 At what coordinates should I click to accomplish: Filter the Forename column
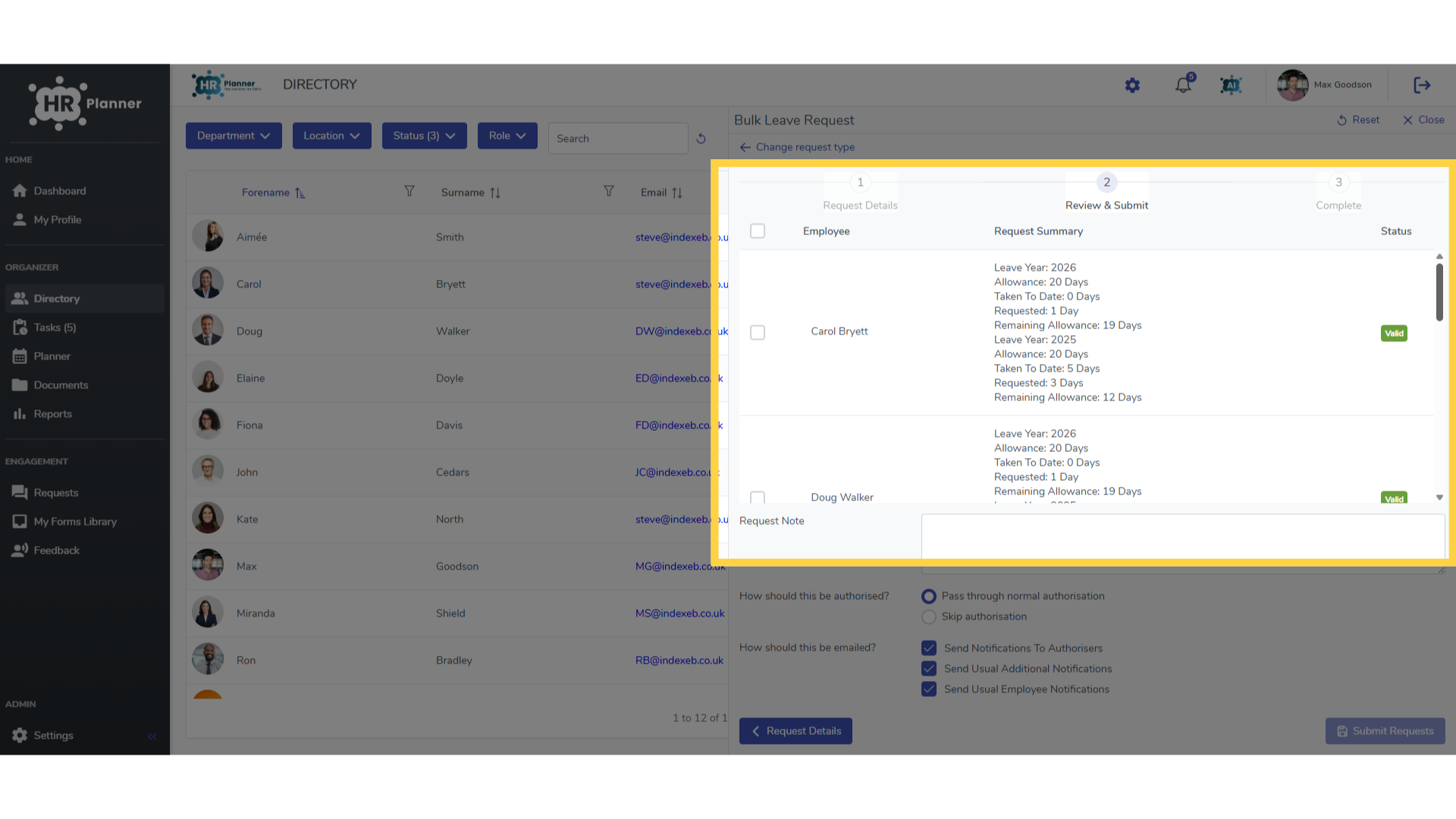coord(409,191)
